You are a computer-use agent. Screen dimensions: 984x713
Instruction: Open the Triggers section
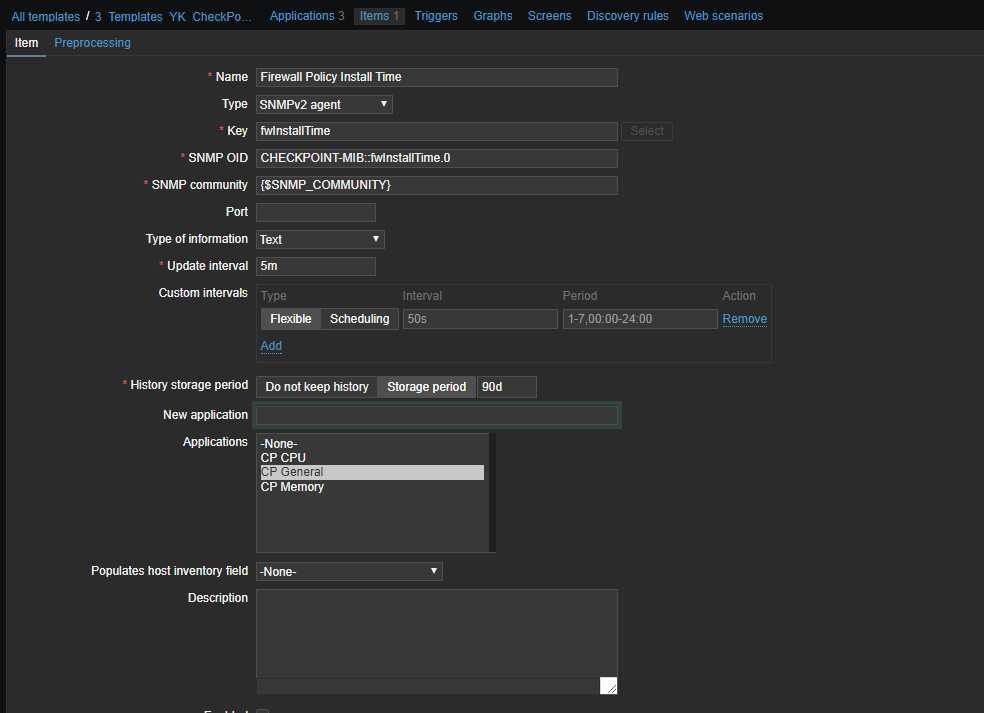coord(436,16)
